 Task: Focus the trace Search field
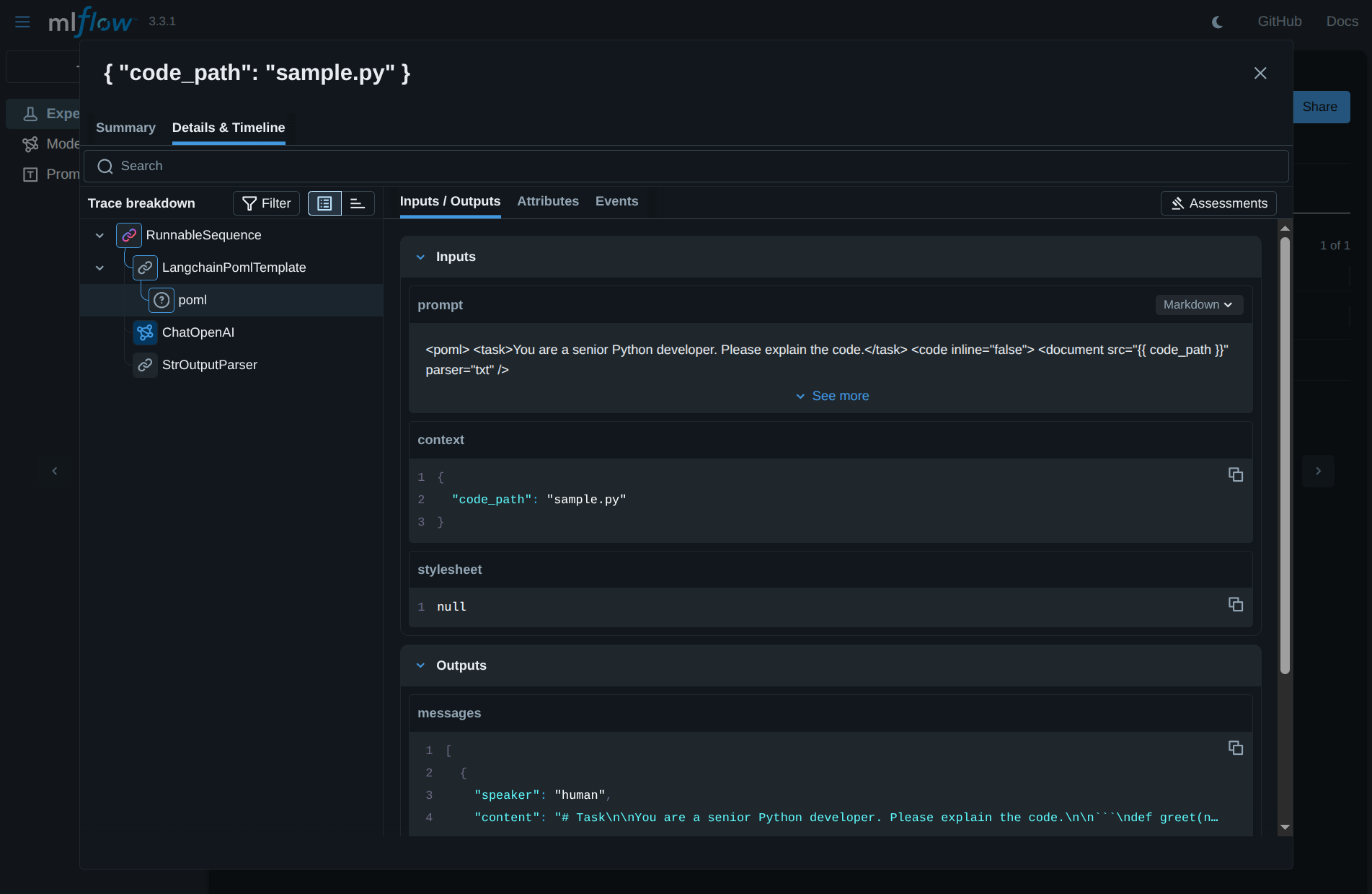[686, 167]
